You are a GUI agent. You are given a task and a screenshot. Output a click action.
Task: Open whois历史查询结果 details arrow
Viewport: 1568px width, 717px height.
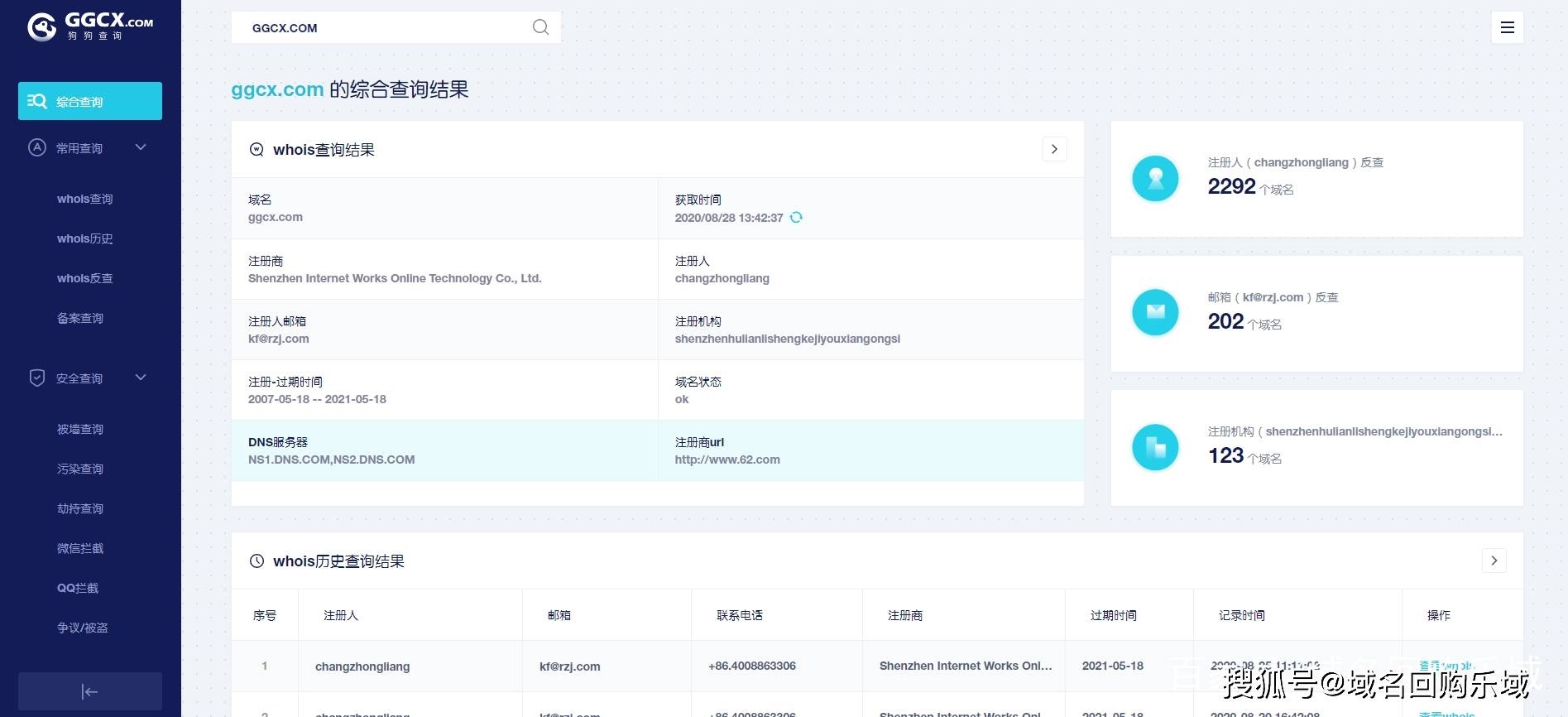tap(1494, 561)
